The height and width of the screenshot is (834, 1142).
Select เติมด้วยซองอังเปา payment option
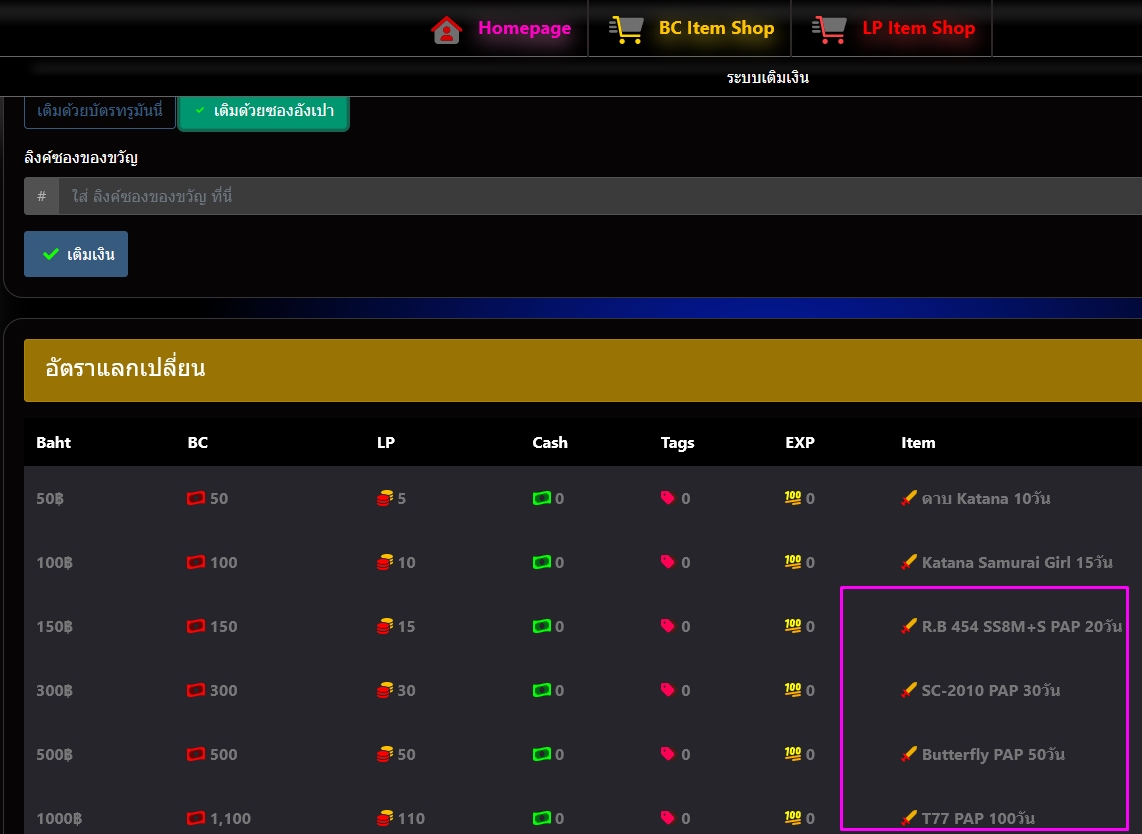coord(264,110)
